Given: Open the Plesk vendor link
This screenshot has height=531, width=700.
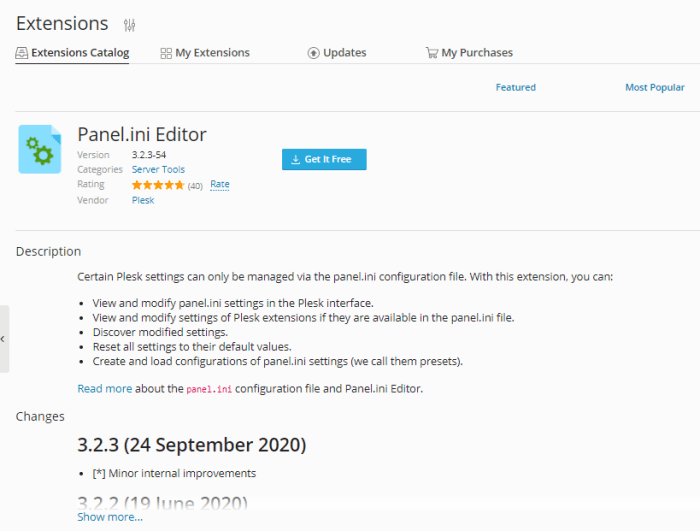Looking at the screenshot, I should pyautogui.click(x=143, y=201).
